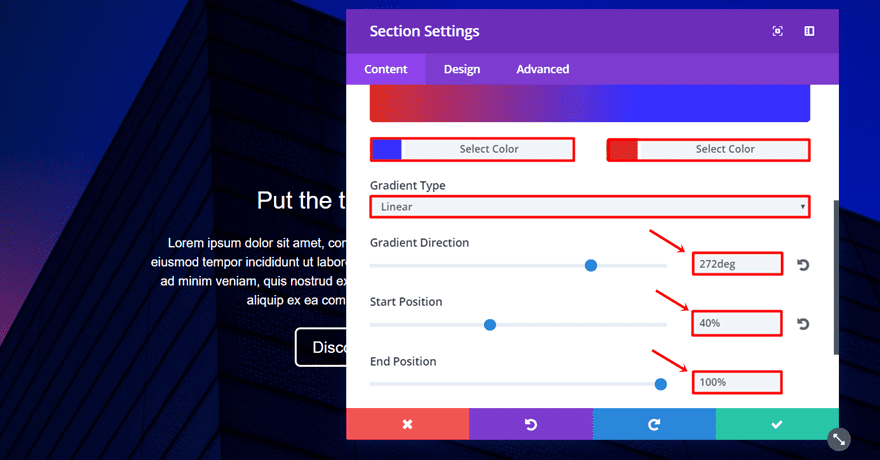The height and width of the screenshot is (460, 880).
Task: Redo the change in footer
Action: (x=654, y=424)
